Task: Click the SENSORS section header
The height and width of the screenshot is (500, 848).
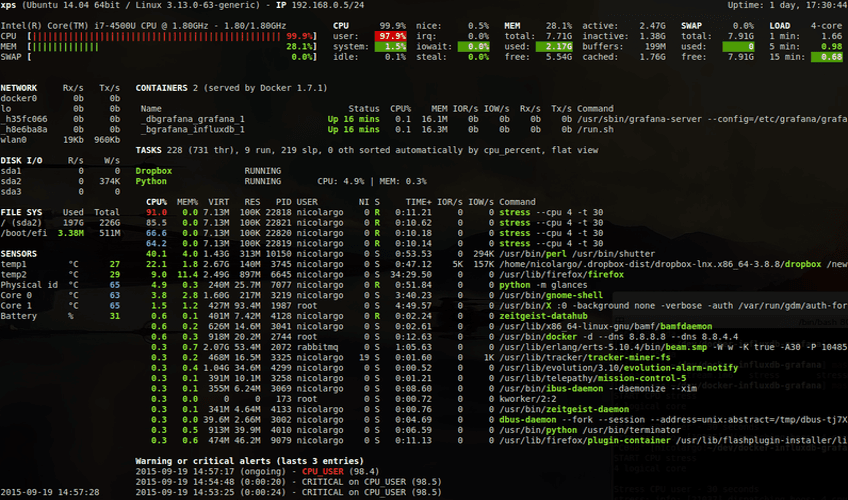Action: tap(21, 253)
